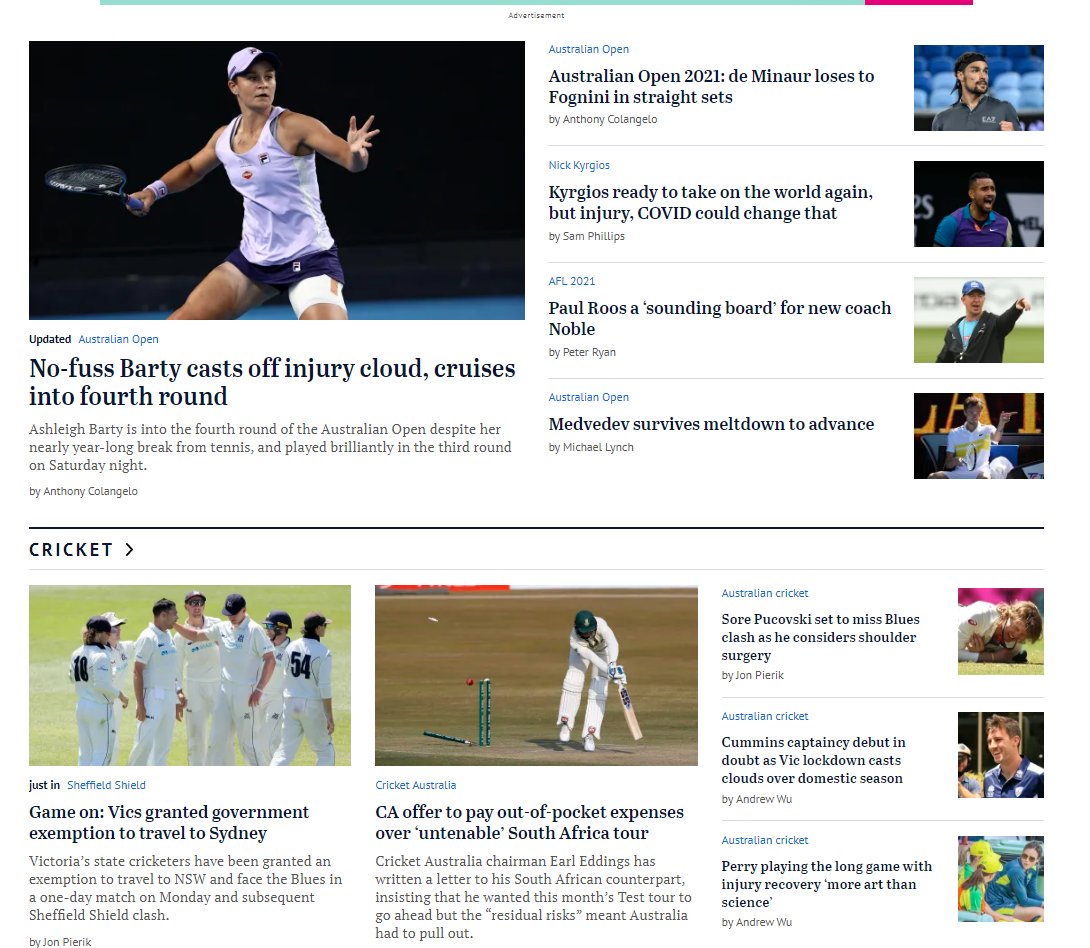Open 'Paul Roos a sounding board' headline
1090x948 pixels.
pyautogui.click(x=719, y=318)
